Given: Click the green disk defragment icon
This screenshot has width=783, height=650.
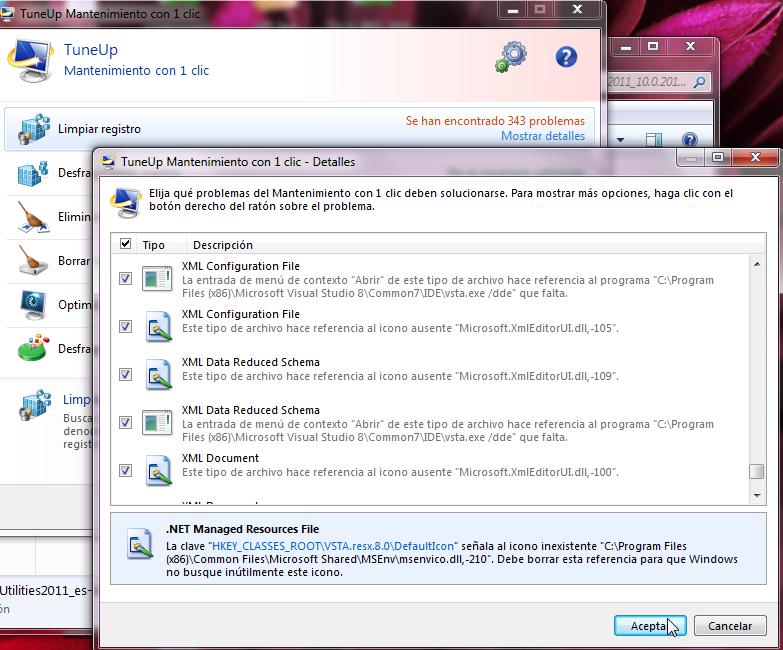Looking at the screenshot, I should coord(33,348).
